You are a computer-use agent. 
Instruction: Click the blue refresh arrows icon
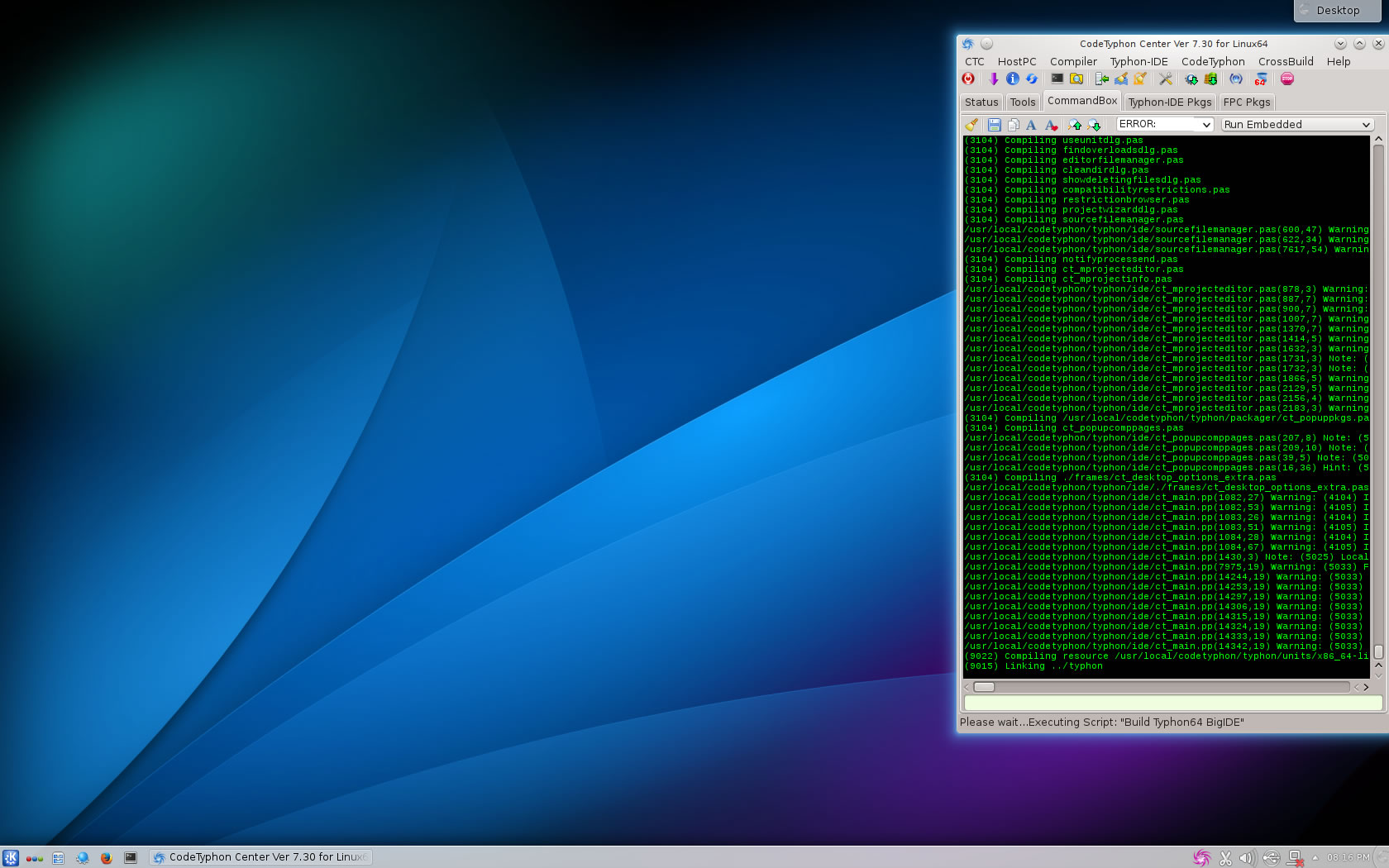click(1031, 79)
